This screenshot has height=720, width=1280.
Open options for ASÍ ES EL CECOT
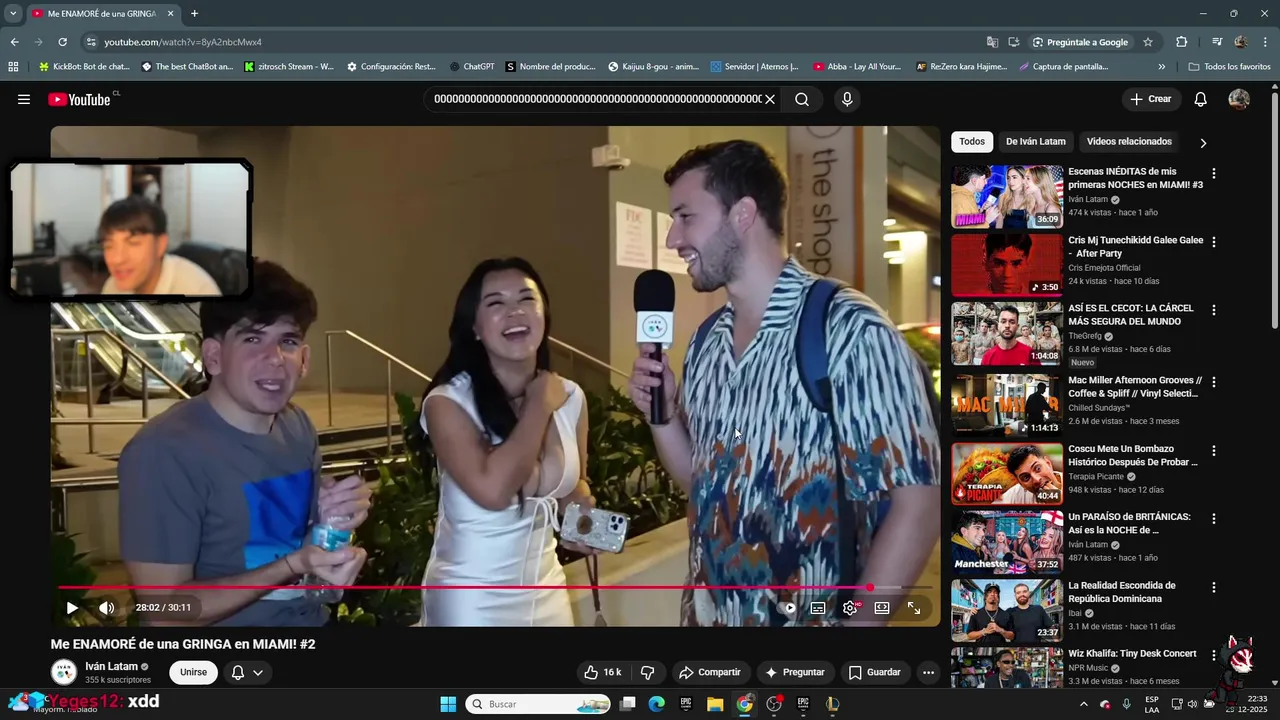(x=1214, y=310)
